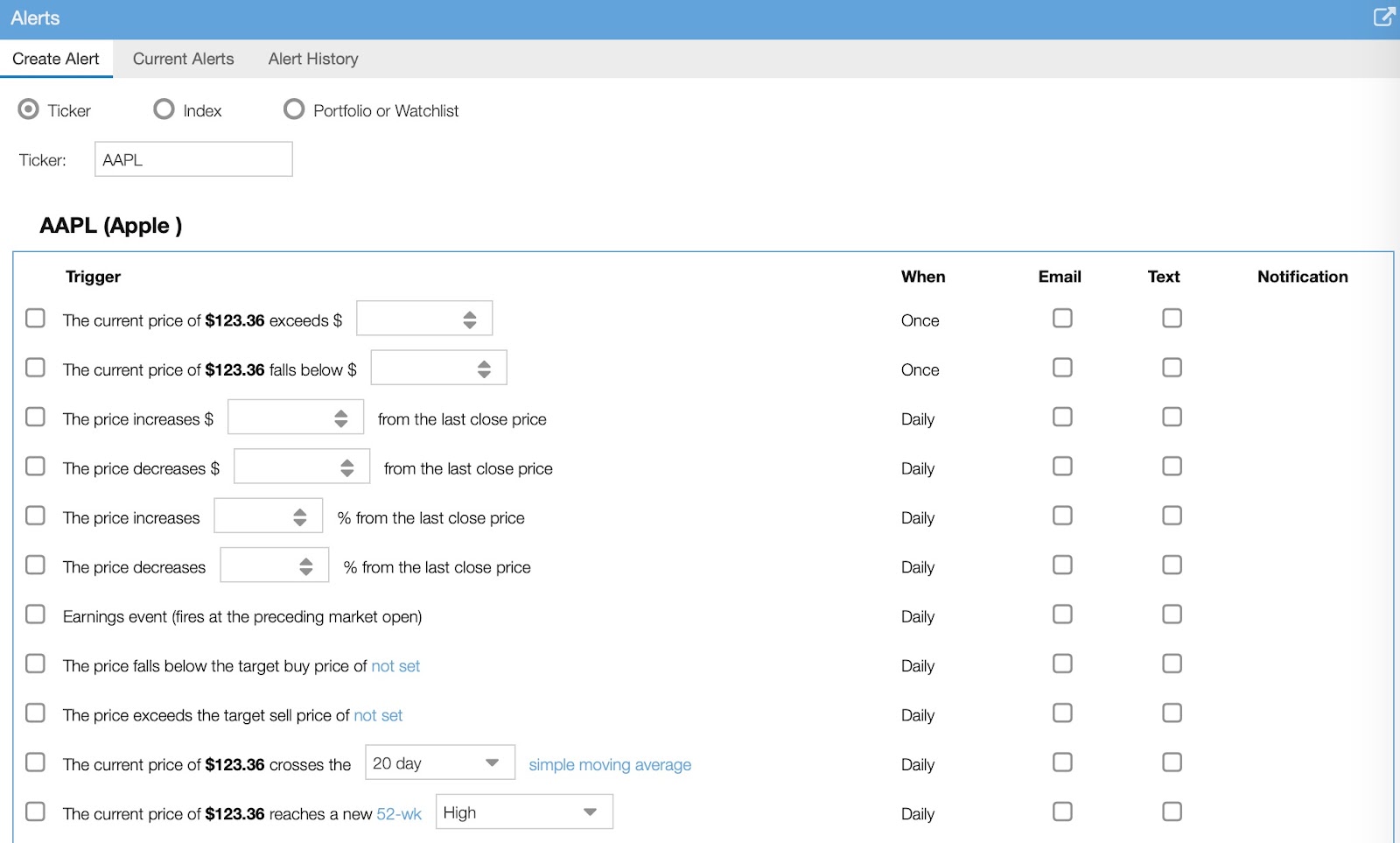The height and width of the screenshot is (843, 1400).
Task: Open the 52-wk High dropdown
Action: [523, 812]
